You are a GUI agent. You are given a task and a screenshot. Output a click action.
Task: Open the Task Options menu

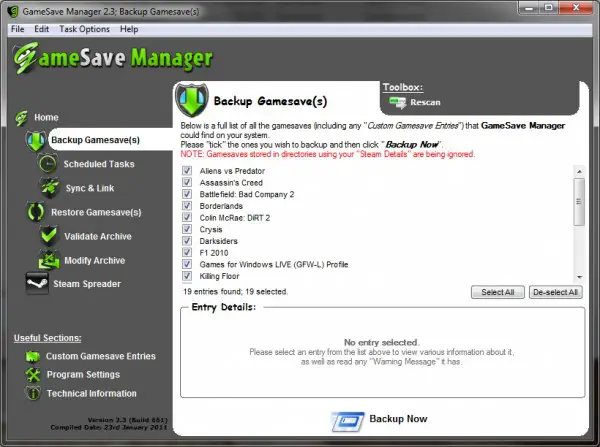click(x=84, y=29)
